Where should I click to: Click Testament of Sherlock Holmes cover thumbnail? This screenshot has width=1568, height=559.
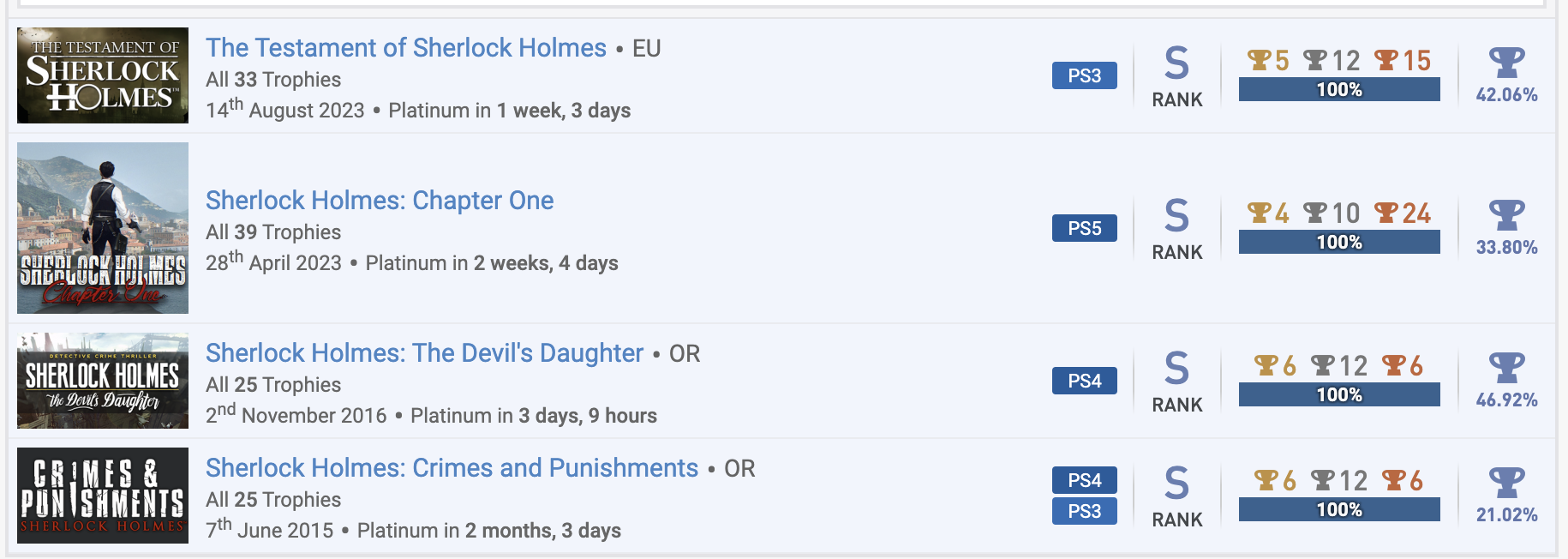103,75
